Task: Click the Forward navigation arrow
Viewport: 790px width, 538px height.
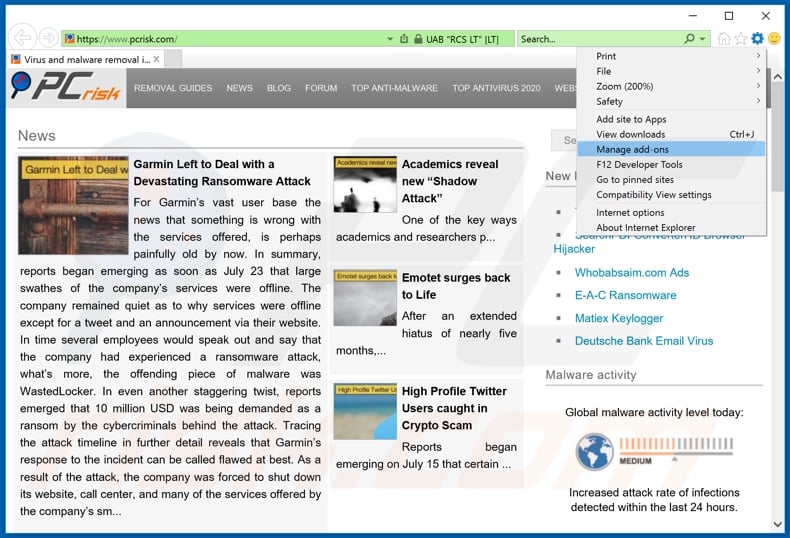Action: click(48, 39)
